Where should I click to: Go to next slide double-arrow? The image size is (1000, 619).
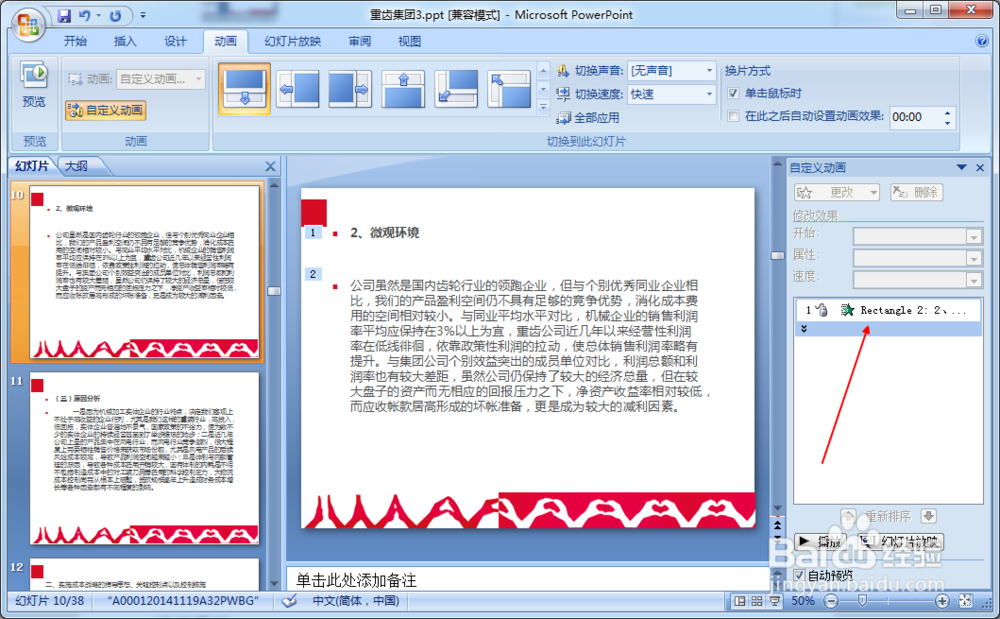coord(777,538)
